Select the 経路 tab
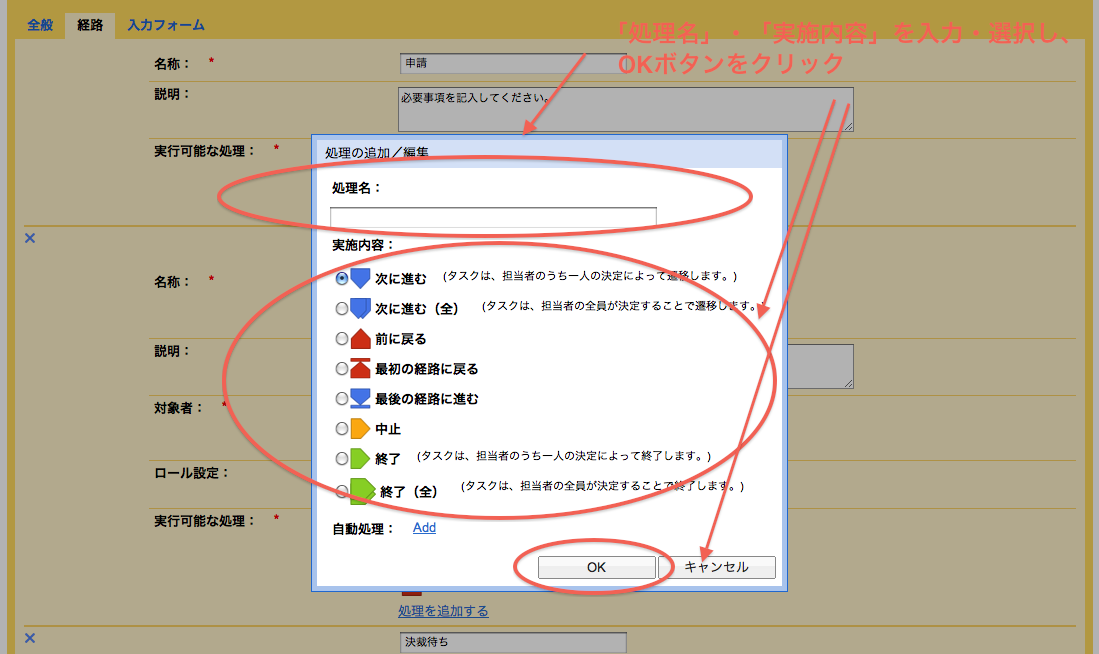Viewport: 1099px width, 654px height. coord(90,25)
